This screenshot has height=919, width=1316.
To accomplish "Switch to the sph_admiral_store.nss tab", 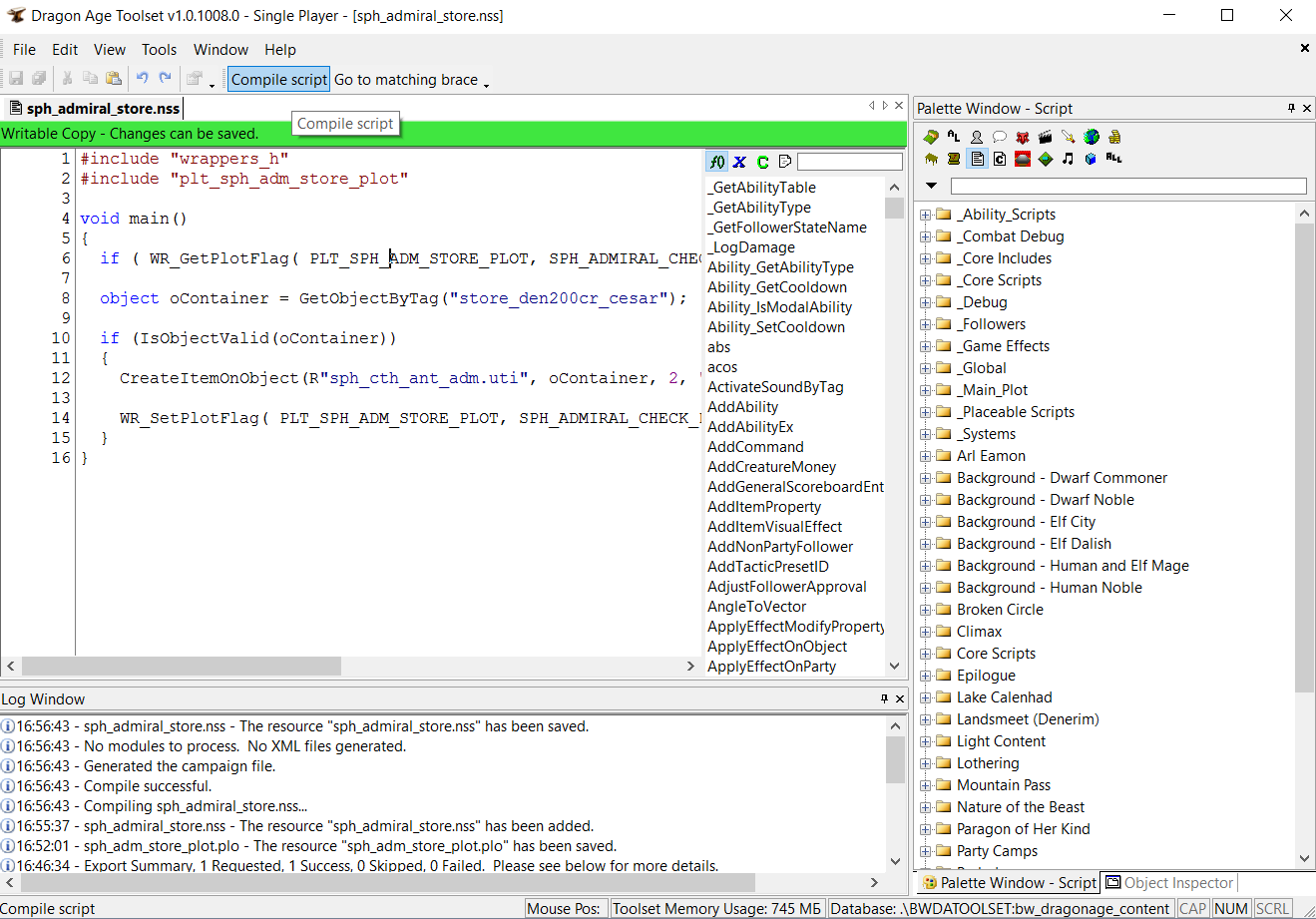I will coord(95,108).
